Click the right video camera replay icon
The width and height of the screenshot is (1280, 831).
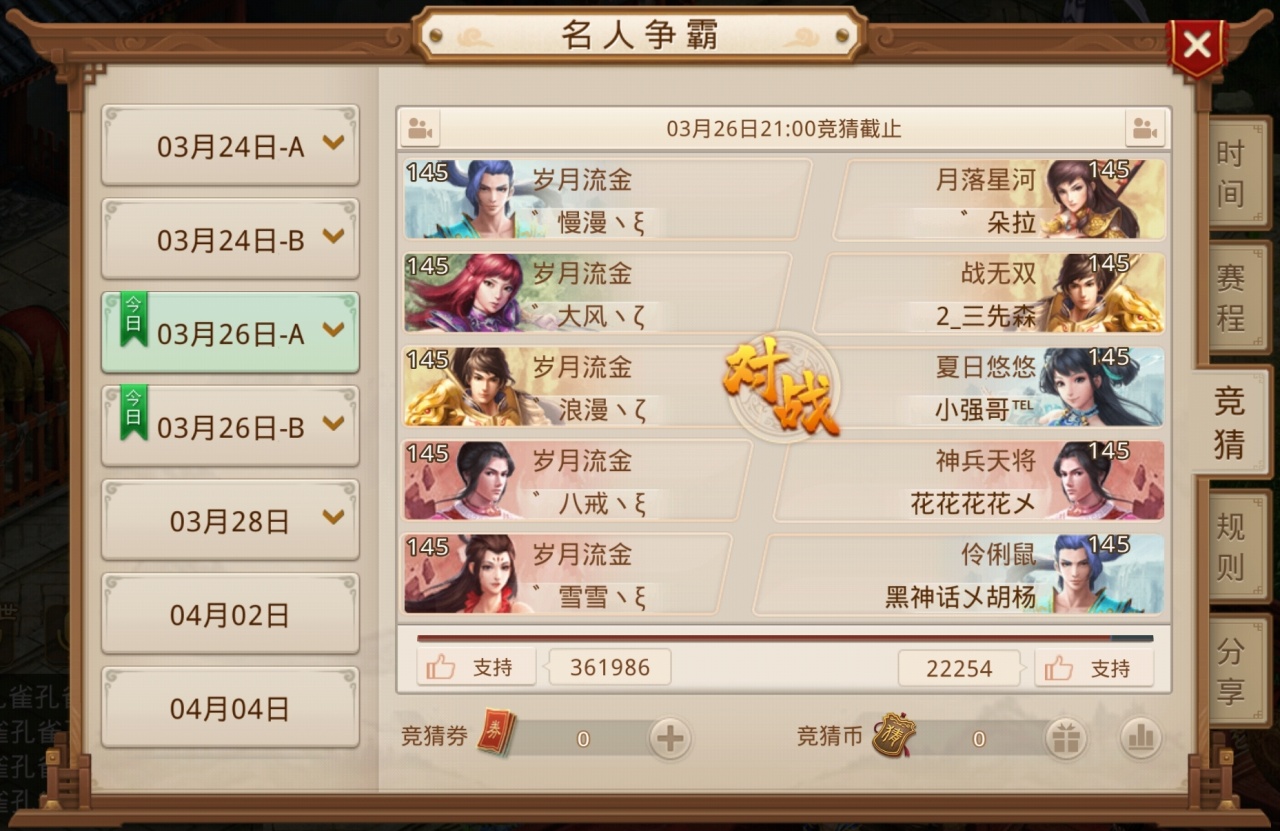point(1145,128)
